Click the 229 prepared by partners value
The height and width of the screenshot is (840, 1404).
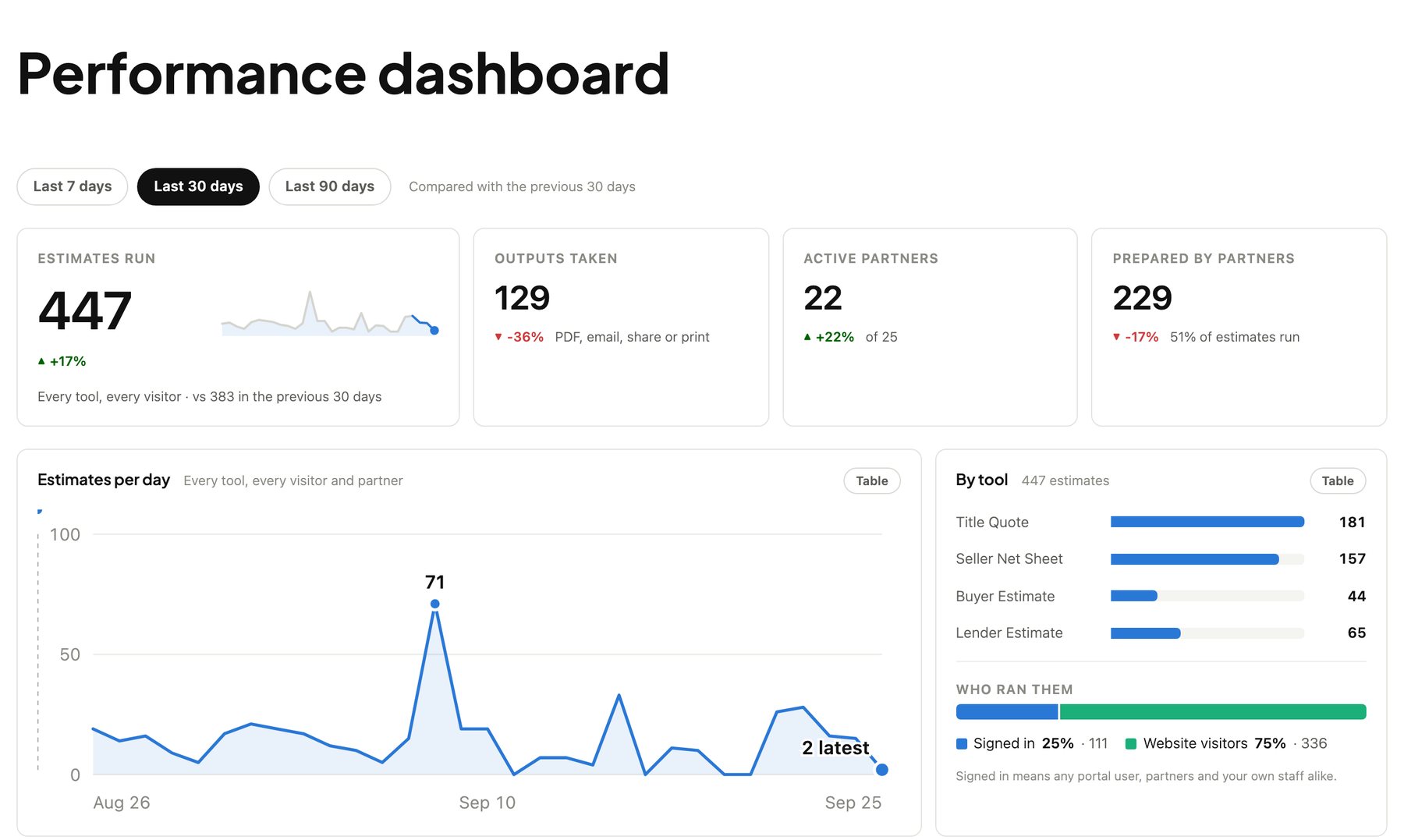click(1142, 298)
